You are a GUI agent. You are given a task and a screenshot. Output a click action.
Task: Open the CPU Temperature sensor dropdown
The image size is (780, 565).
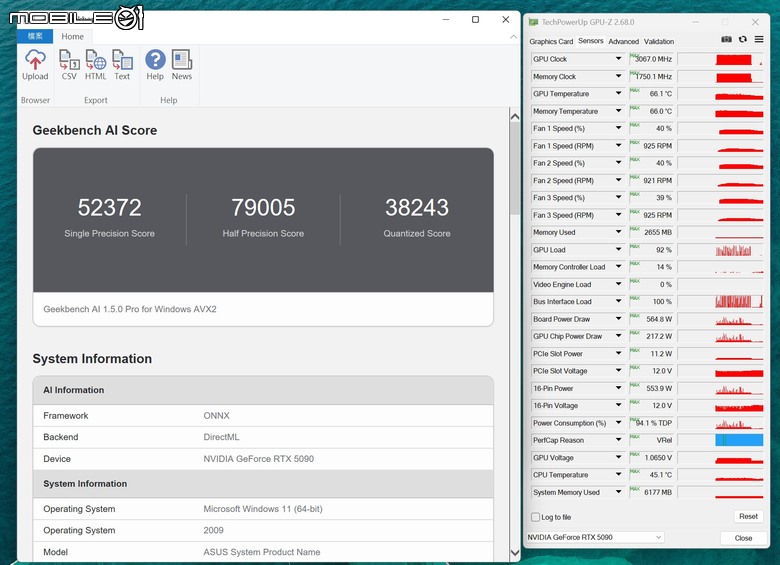click(618, 474)
